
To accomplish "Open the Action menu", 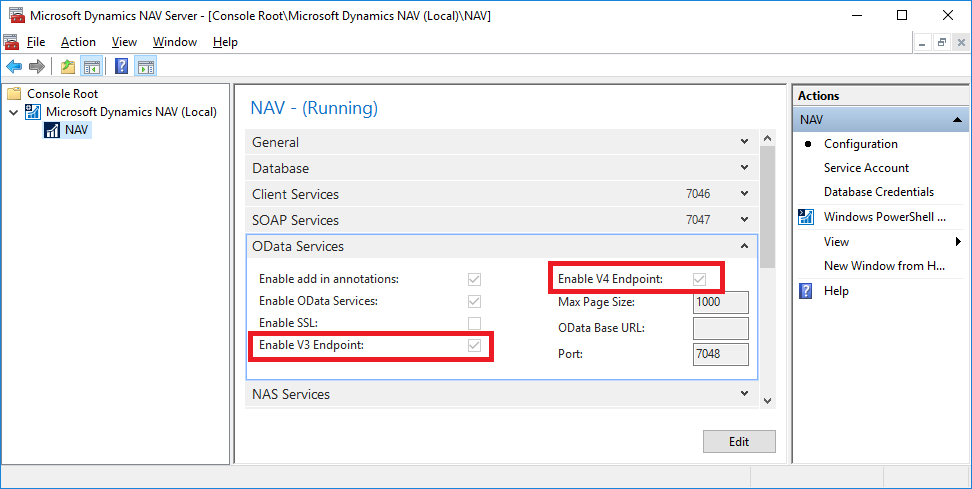I will 78,42.
